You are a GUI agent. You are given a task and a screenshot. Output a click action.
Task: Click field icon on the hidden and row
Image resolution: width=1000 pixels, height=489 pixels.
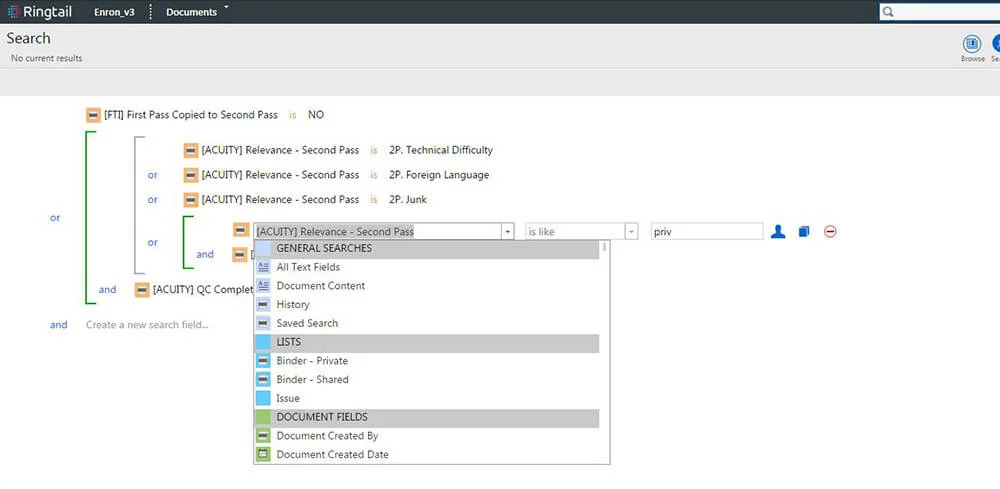[240, 254]
